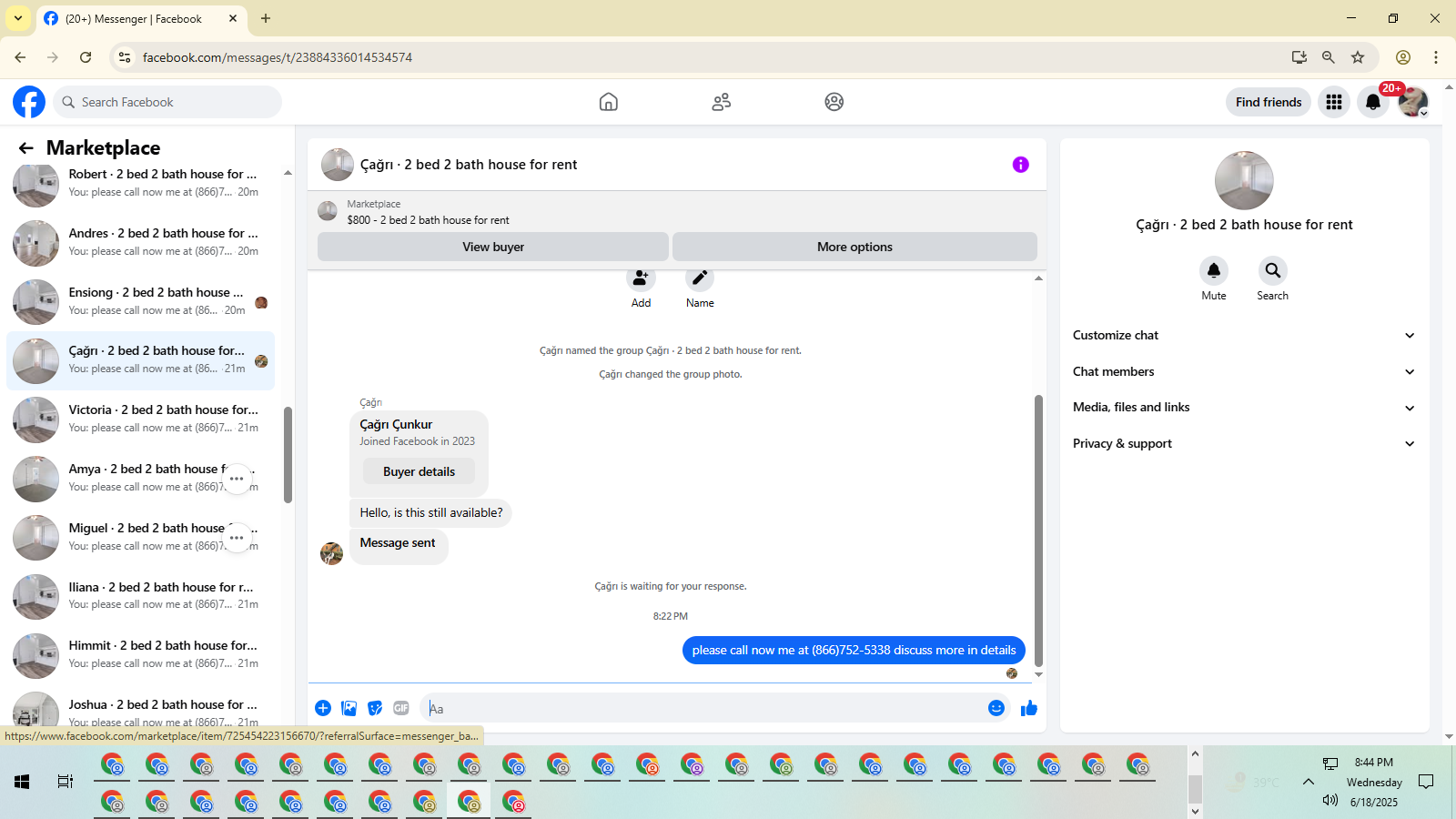Viewport: 1456px width, 819px height.
Task: Attach a photo file icon
Action: click(349, 708)
